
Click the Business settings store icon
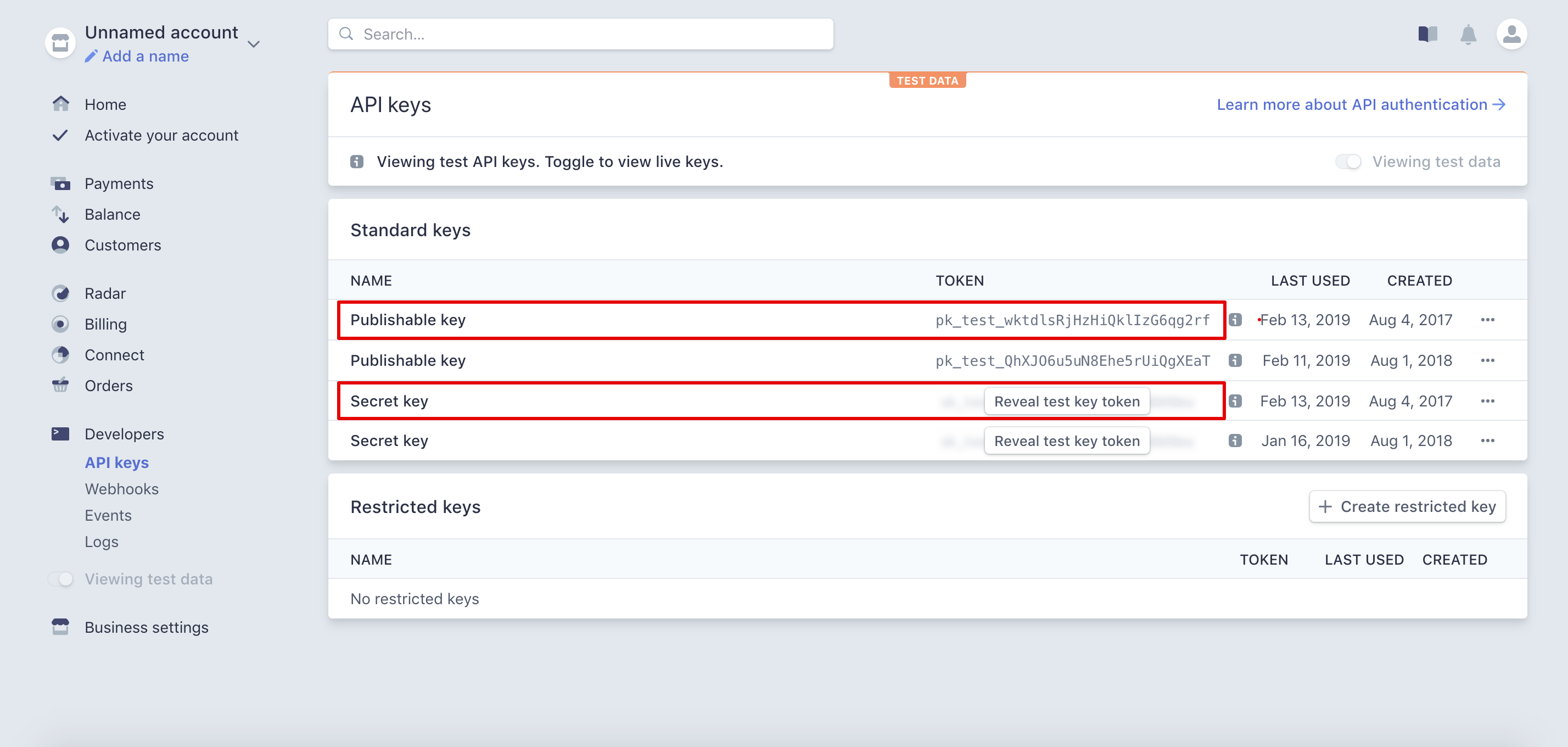coord(60,627)
